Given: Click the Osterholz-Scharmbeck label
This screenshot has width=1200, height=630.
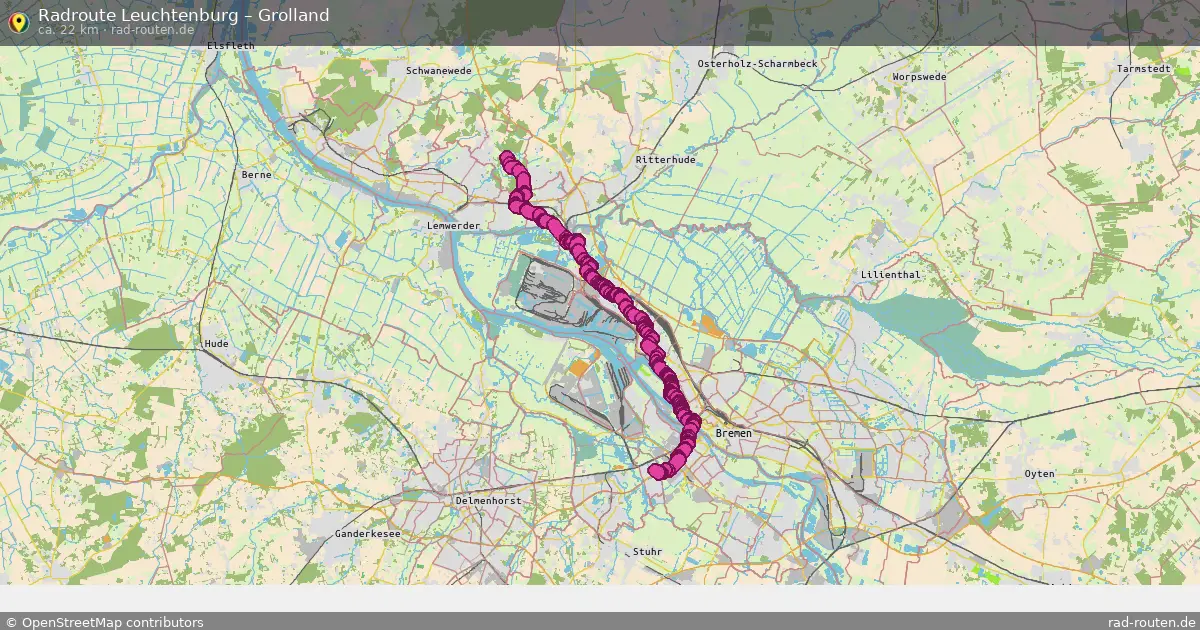Looking at the screenshot, I should tap(757, 63).
